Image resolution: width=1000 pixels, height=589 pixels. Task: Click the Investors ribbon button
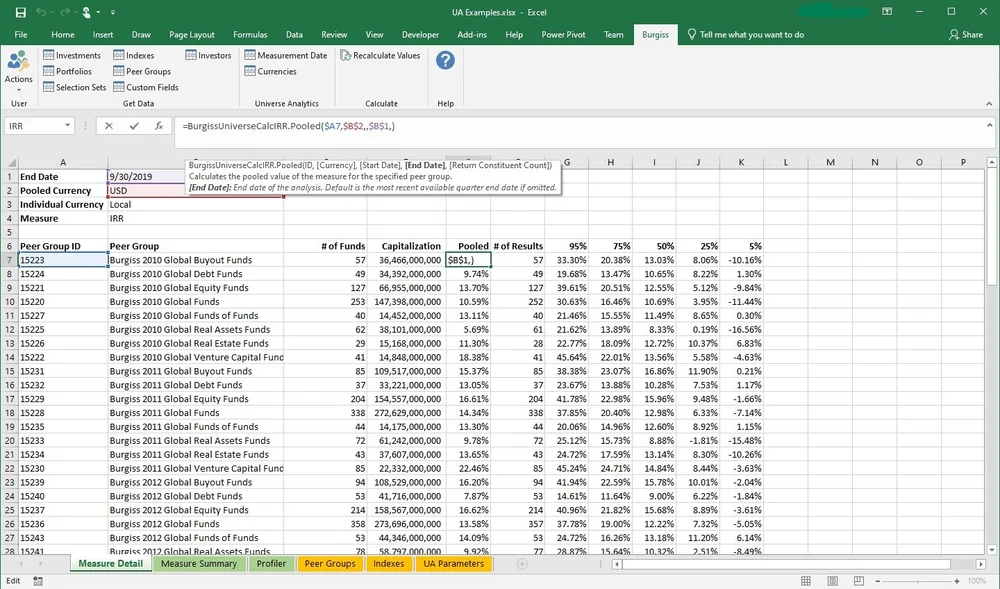tap(208, 55)
